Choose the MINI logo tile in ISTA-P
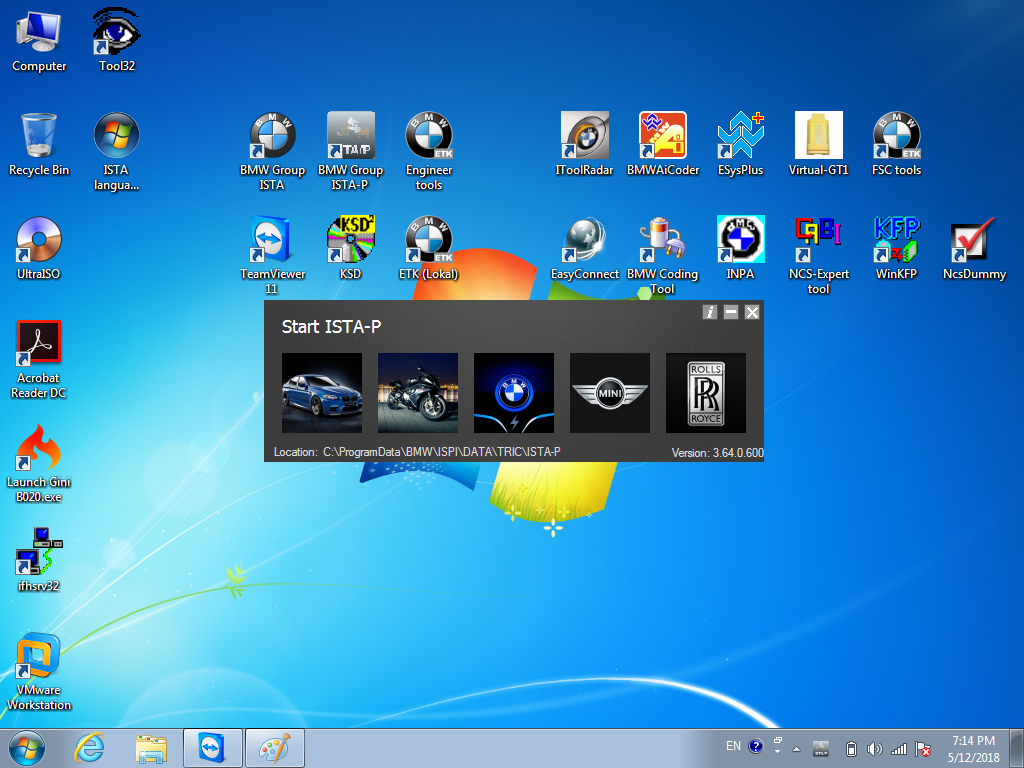This screenshot has height=768, width=1024. pyautogui.click(x=610, y=393)
